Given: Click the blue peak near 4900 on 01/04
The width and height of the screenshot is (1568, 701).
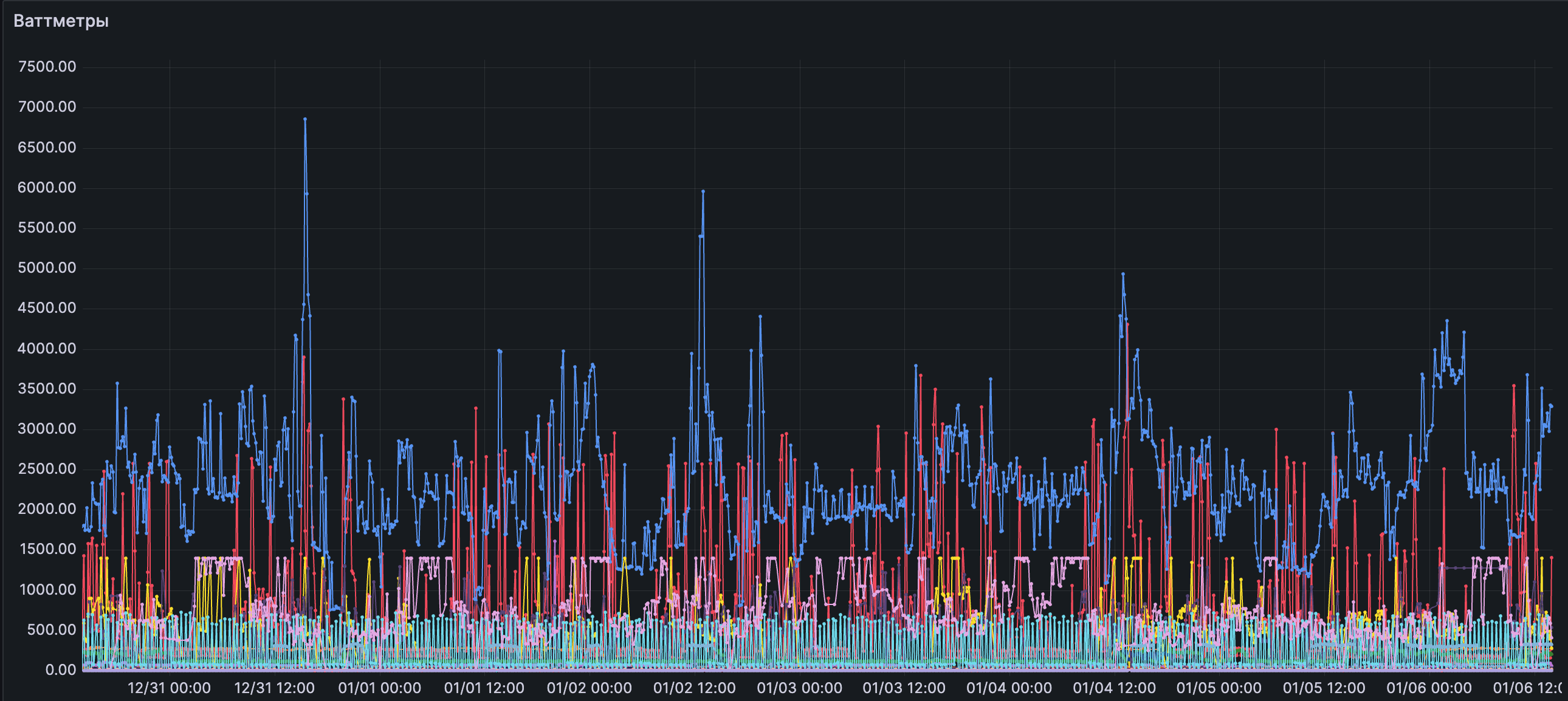Looking at the screenshot, I should pos(1123,275).
